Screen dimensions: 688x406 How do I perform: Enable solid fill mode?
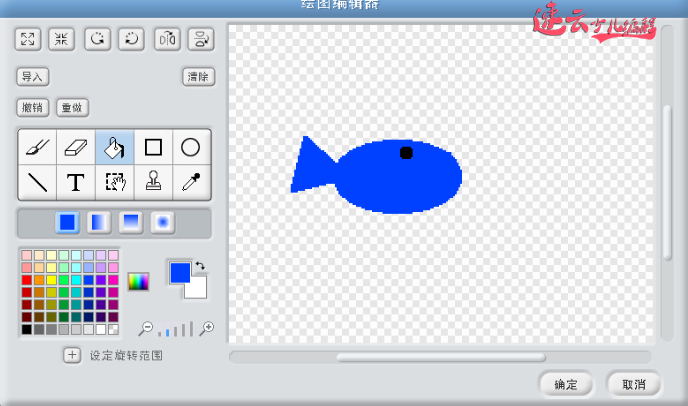(x=68, y=222)
